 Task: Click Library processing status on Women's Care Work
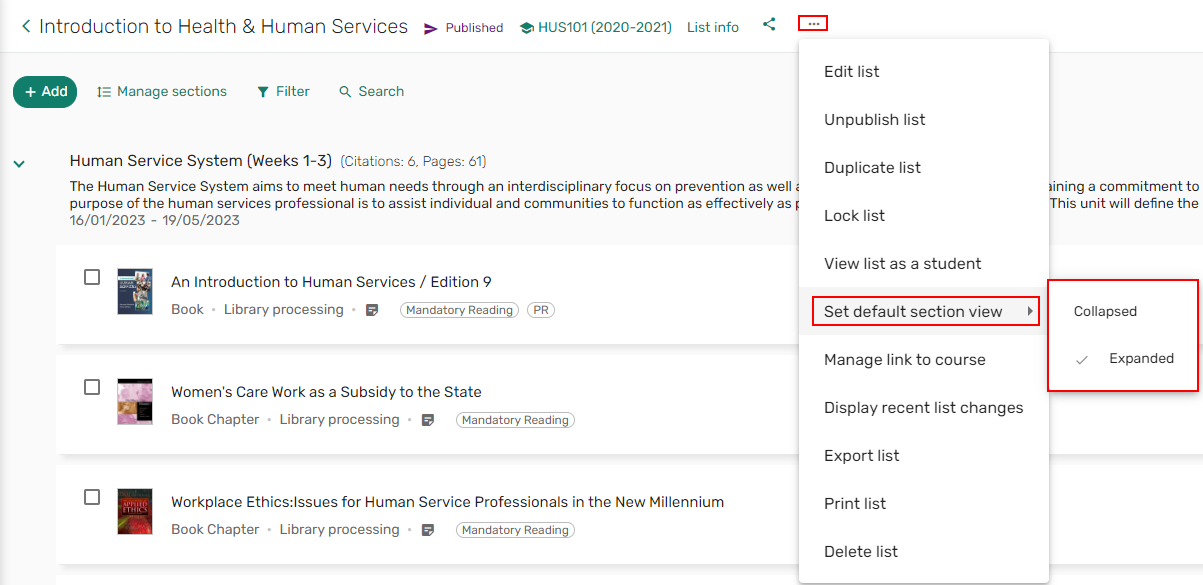pyautogui.click(x=340, y=420)
